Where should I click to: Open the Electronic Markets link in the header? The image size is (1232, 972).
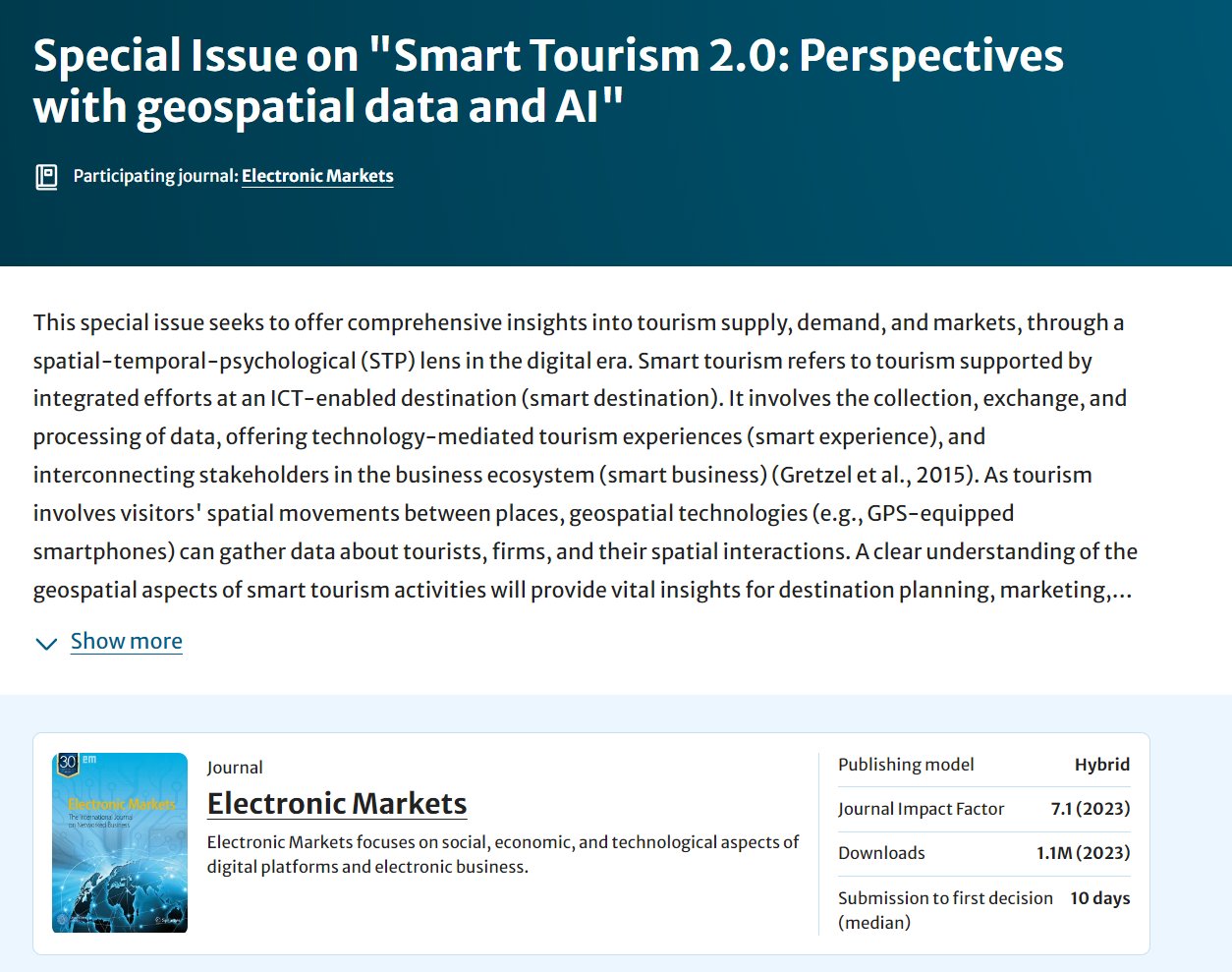[x=317, y=176]
